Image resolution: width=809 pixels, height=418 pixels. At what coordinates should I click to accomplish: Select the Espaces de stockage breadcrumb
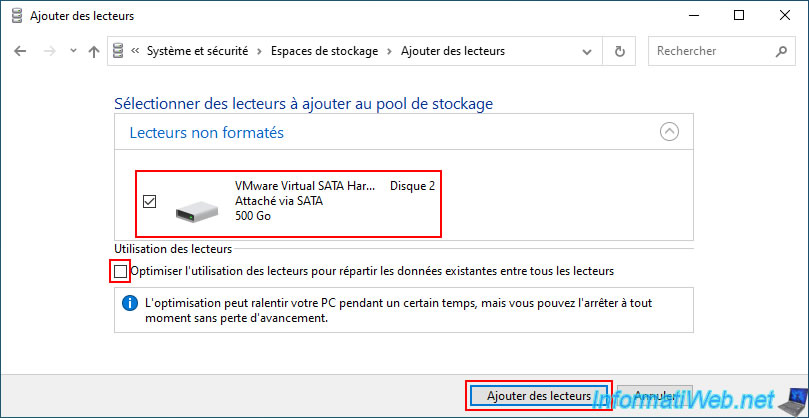(x=325, y=51)
